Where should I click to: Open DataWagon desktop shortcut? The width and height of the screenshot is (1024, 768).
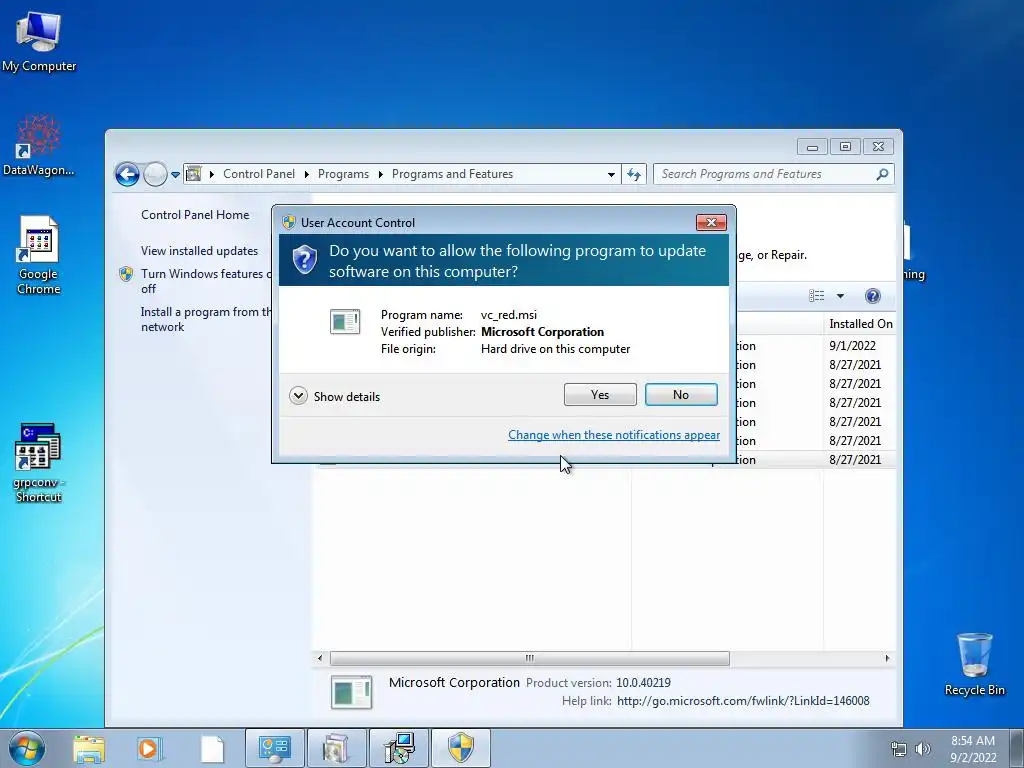pyautogui.click(x=39, y=145)
